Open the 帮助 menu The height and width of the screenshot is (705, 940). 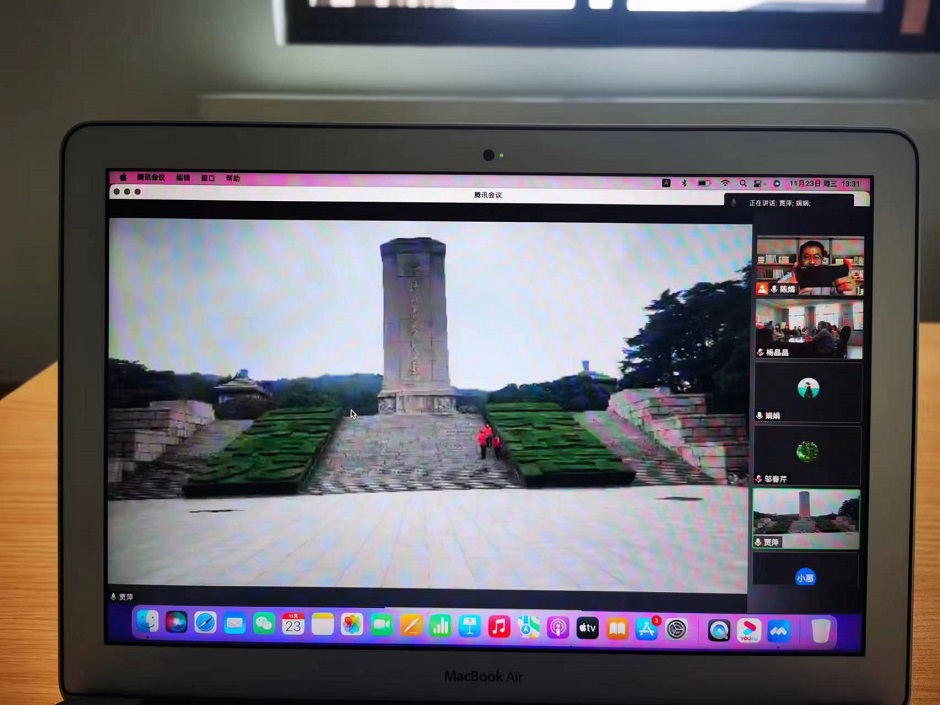tap(233, 178)
